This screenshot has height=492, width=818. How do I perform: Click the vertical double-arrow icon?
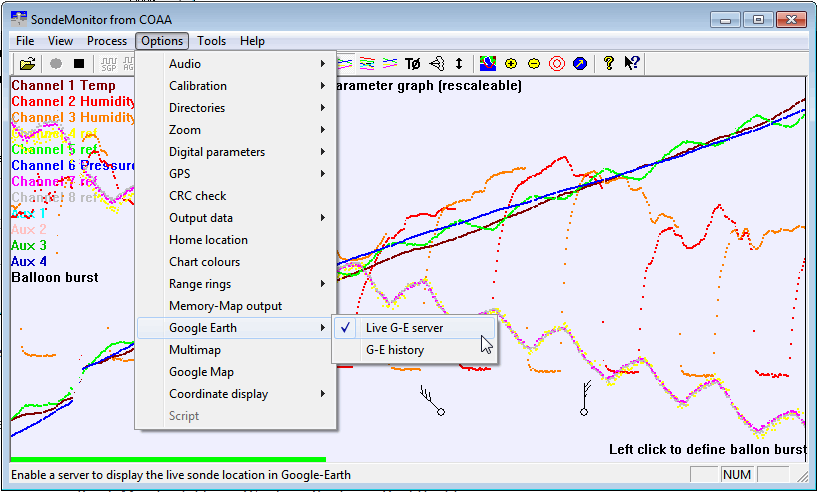coord(459,64)
